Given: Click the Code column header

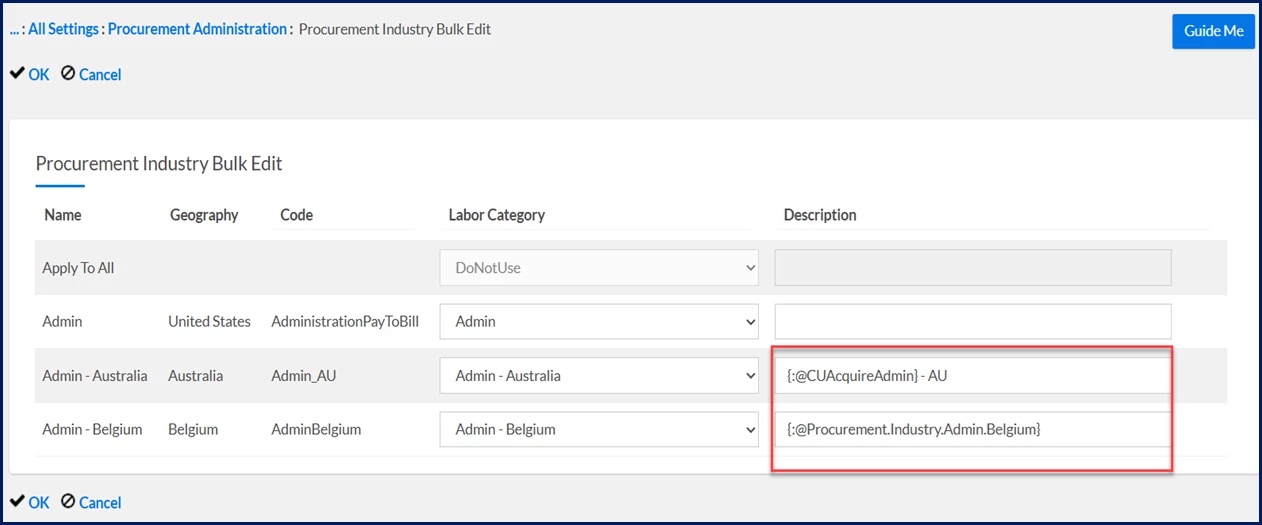Looking at the screenshot, I should 296,215.
